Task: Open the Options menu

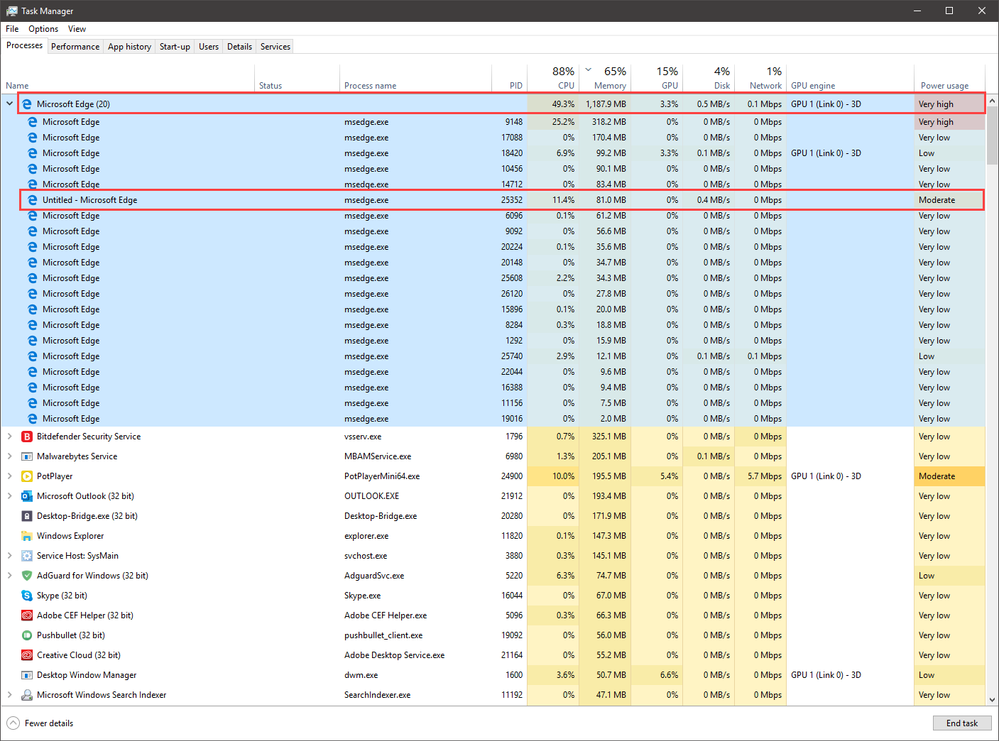Action: pyautogui.click(x=43, y=29)
